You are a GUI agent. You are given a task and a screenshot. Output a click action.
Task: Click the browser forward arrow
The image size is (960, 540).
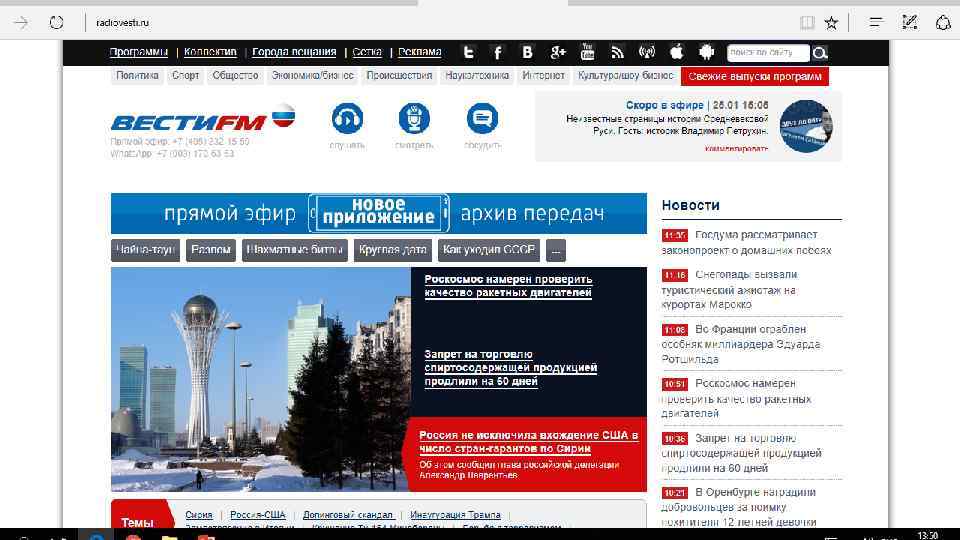pyautogui.click(x=21, y=23)
